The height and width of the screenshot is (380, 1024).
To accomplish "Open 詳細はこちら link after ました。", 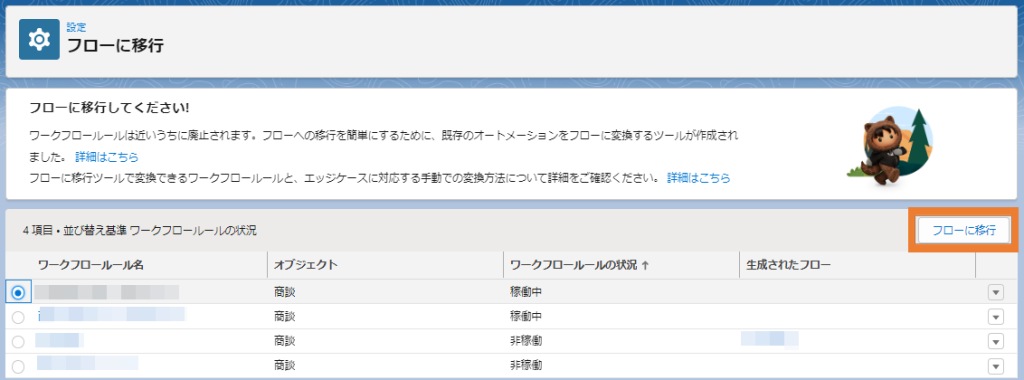I will [x=106, y=157].
